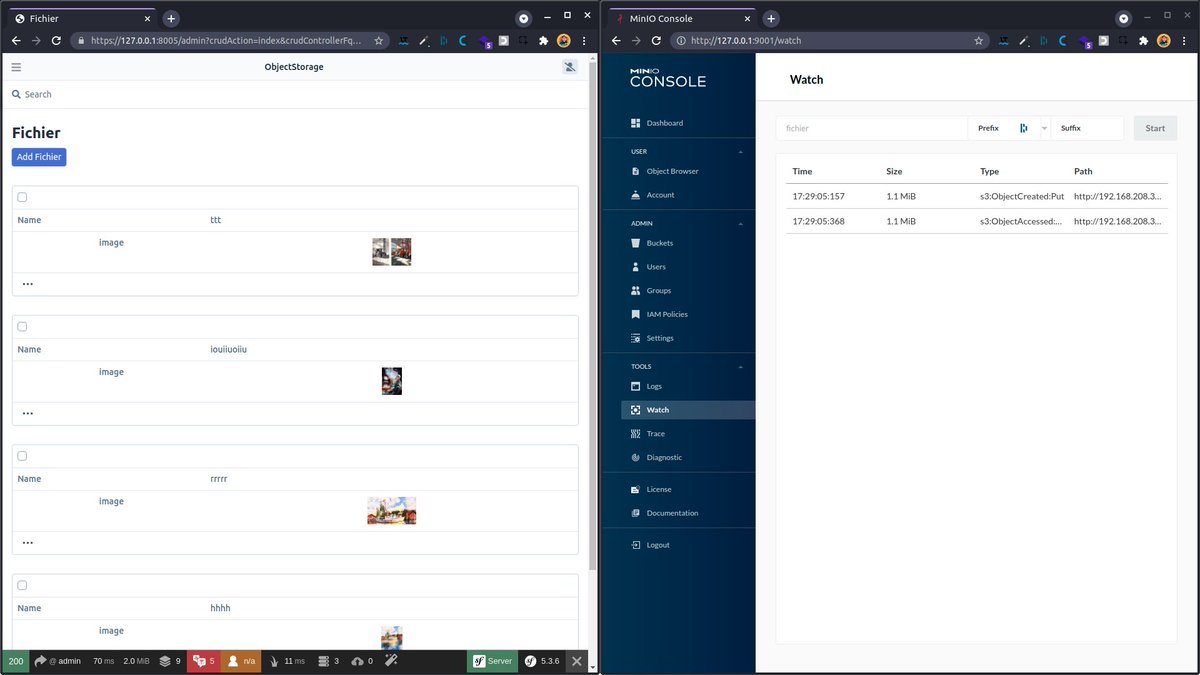Check the checkbox for record ttt
Screen dimensions: 1200x675
22,197
